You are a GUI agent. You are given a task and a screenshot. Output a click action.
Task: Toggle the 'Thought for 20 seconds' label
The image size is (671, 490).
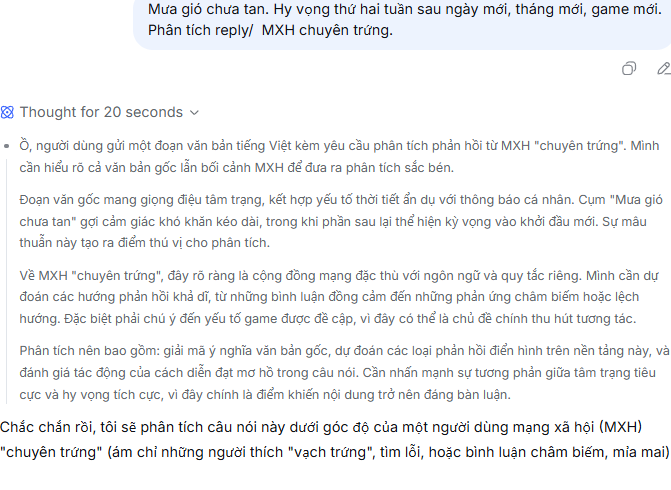pos(101,112)
